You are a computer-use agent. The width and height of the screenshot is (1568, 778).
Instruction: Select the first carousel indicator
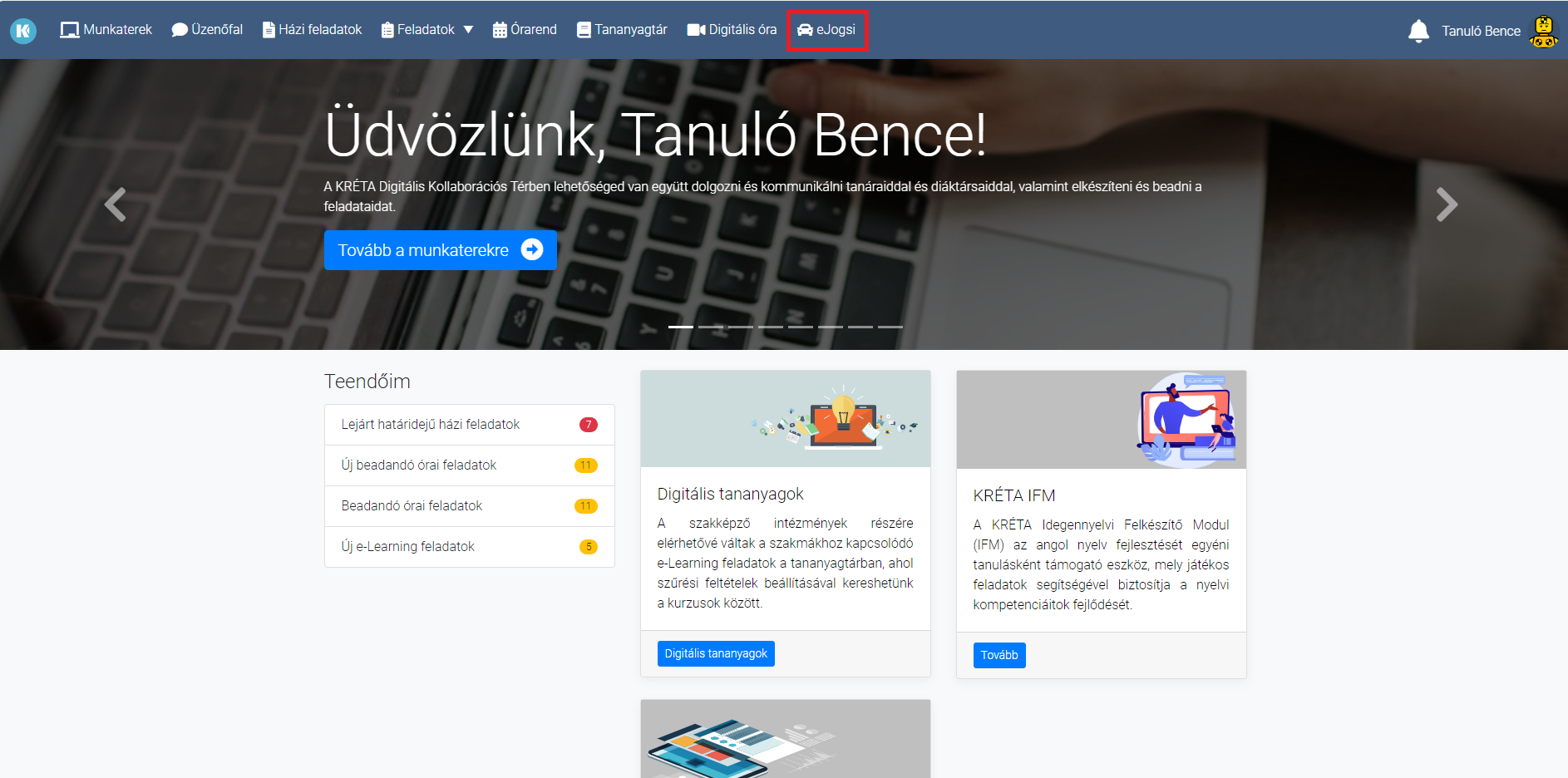(x=681, y=327)
